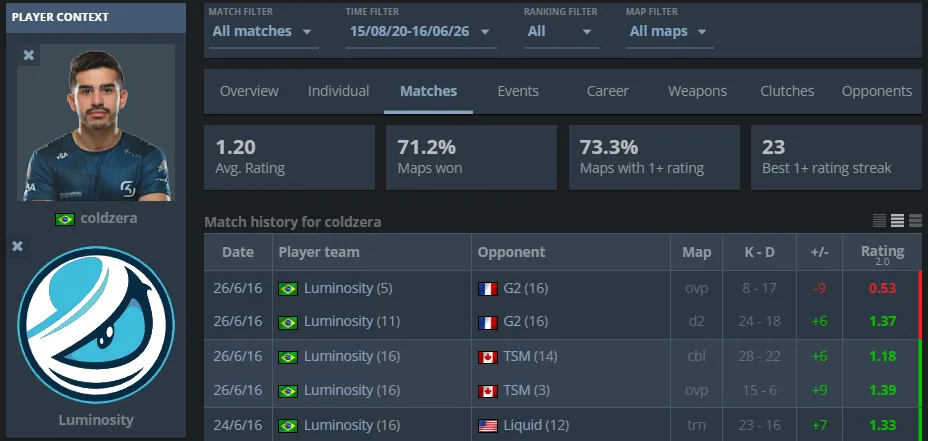Sort by Map column header
This screenshot has width=928, height=441.
tap(696, 252)
